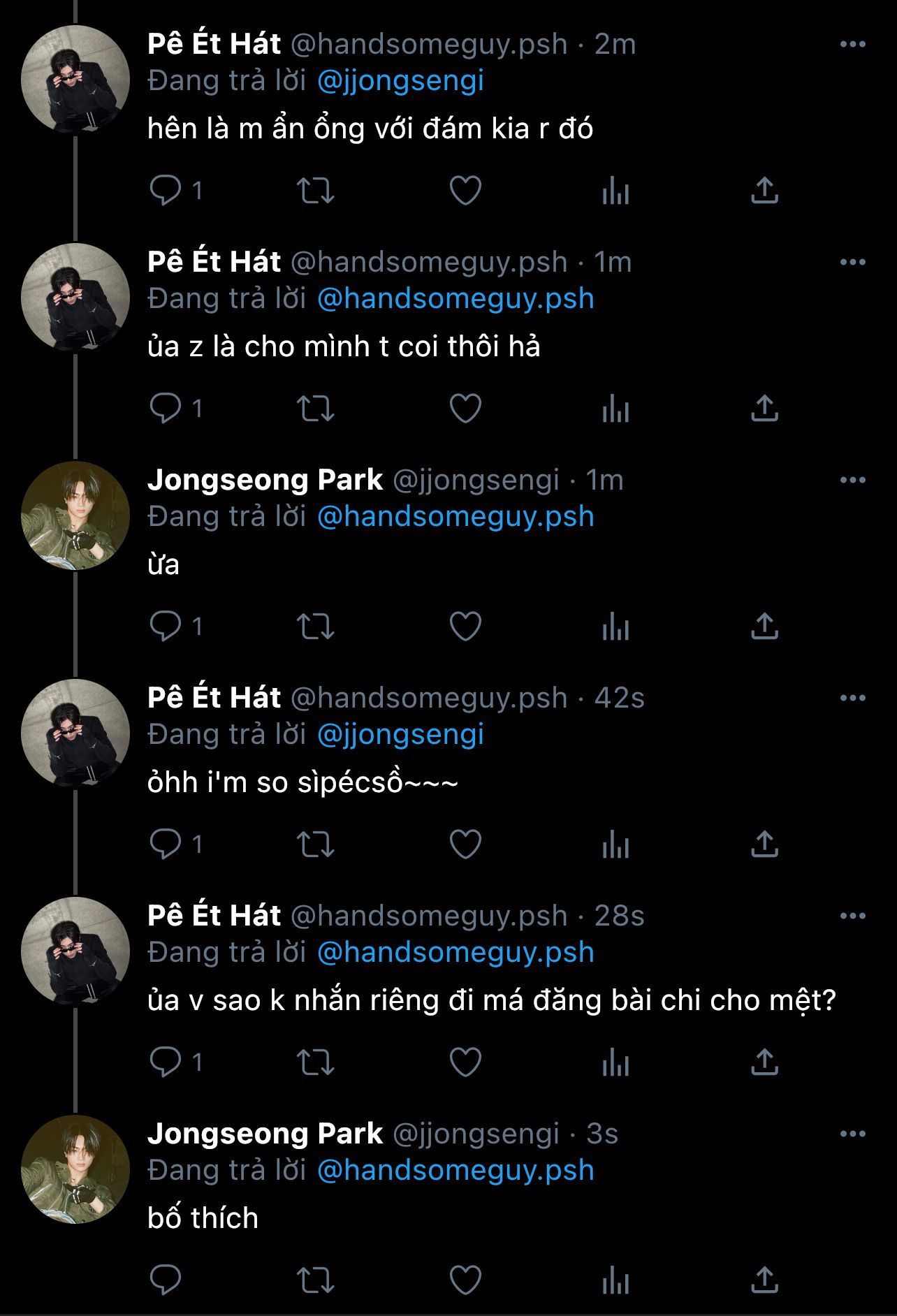Retweet the "ỏhh i'm so sìpécsồ" tweet
The image size is (897, 1316).
[x=316, y=844]
